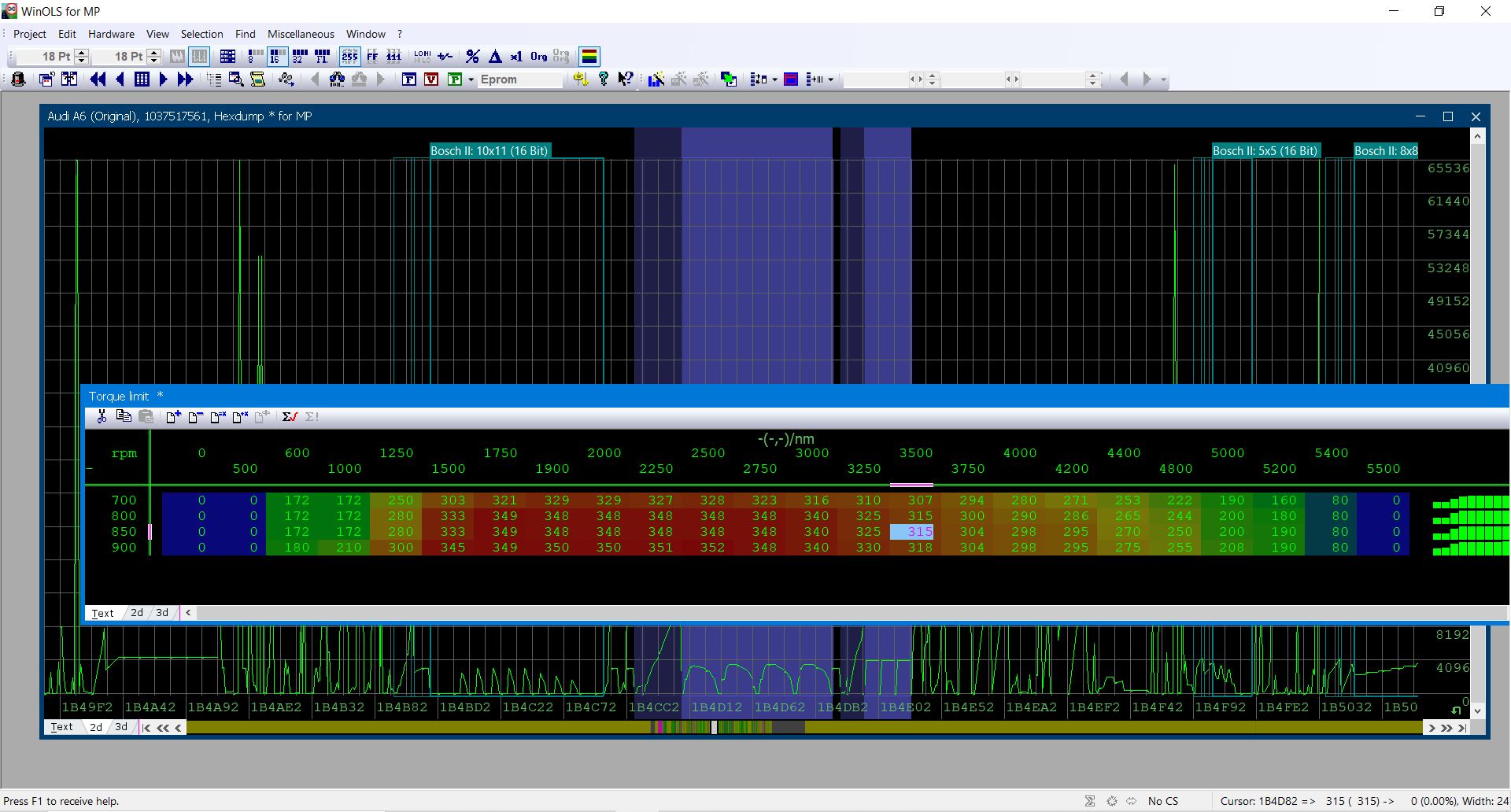Viewport: 1511px width, 812px height.
Task: Click the Bosch II: 5x5 (16 Bit) map label
Action: [x=1265, y=150]
